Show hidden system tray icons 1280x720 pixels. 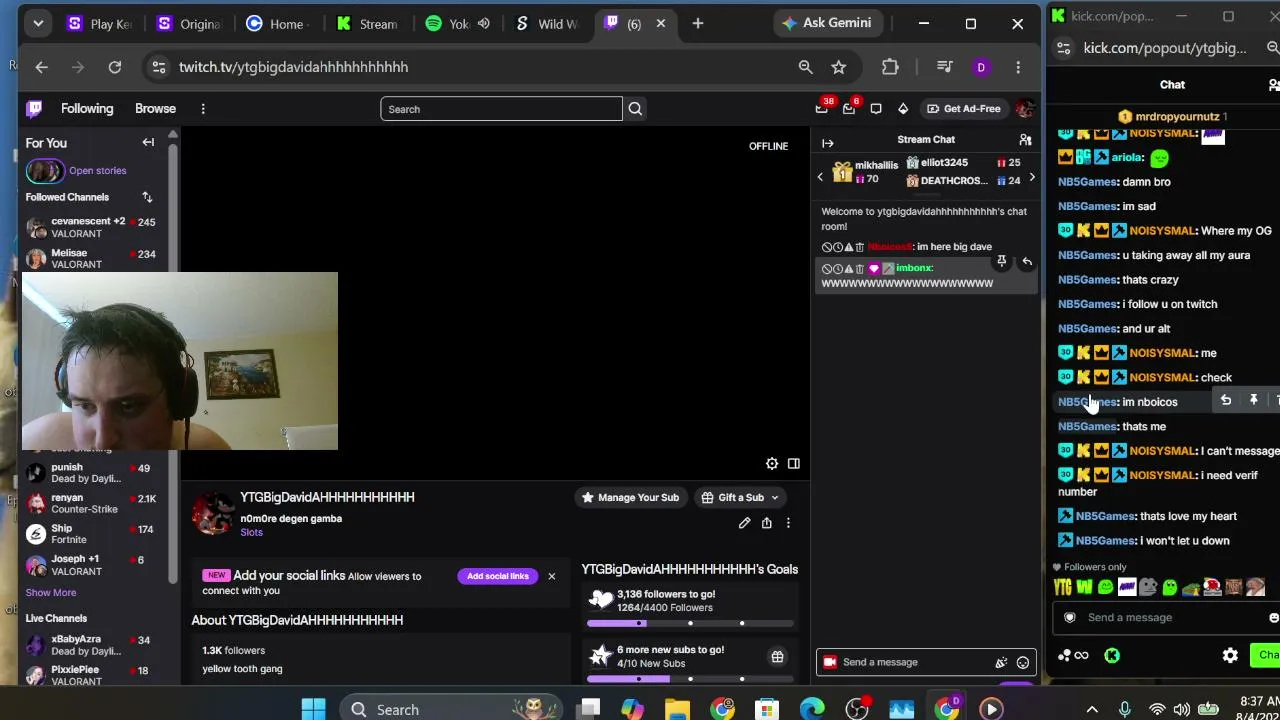coord(1092,709)
